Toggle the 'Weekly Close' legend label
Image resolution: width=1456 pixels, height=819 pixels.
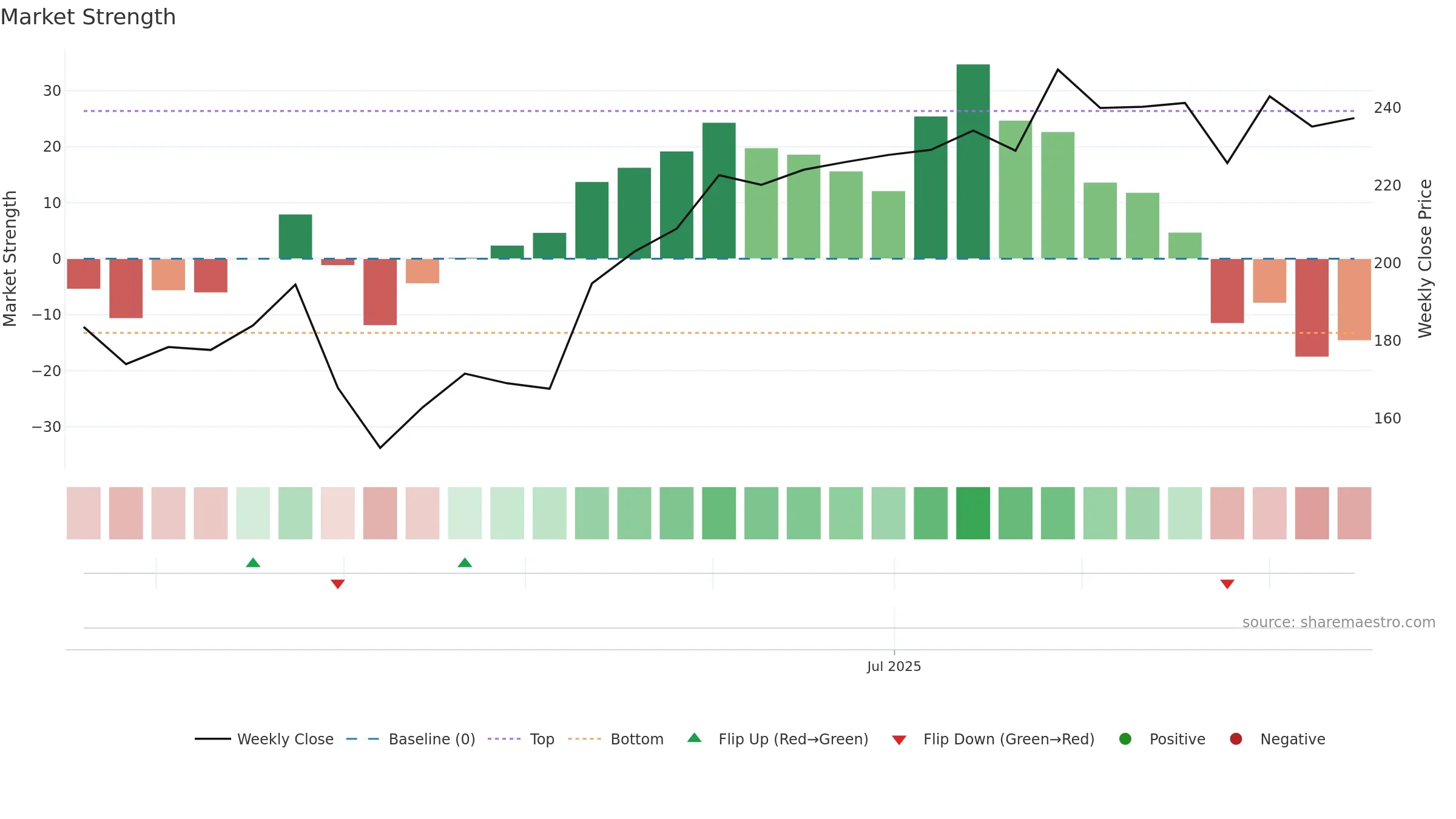[285, 739]
